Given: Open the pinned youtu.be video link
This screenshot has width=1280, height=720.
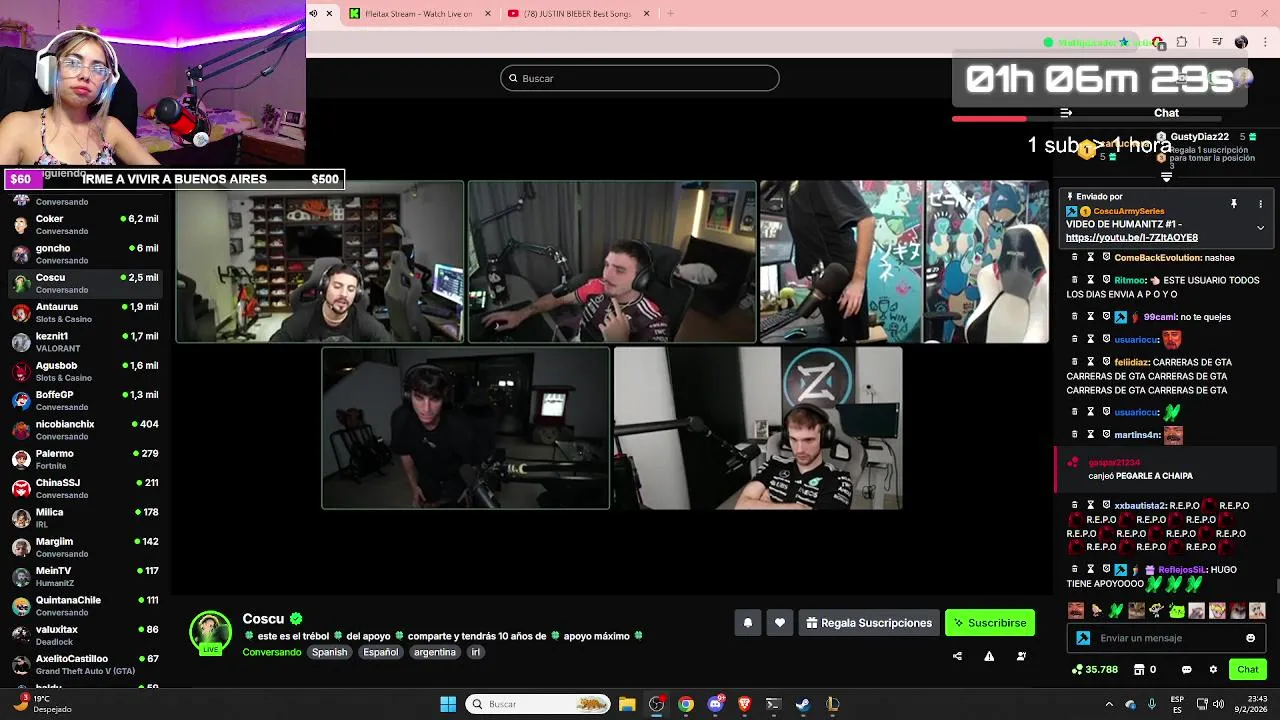Looking at the screenshot, I should click(x=1131, y=237).
